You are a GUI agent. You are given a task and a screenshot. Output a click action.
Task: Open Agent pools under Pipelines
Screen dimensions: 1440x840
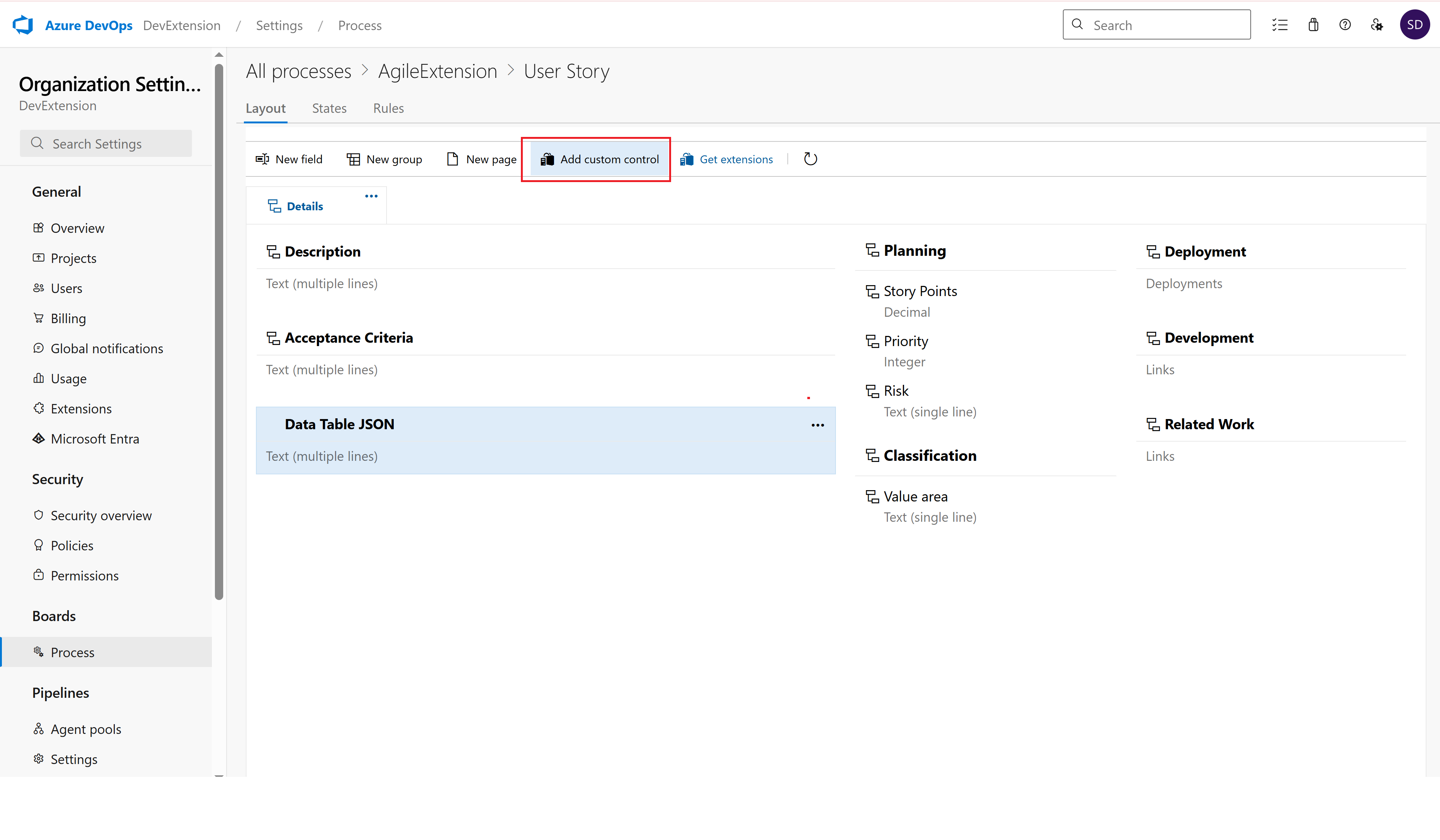(86, 729)
